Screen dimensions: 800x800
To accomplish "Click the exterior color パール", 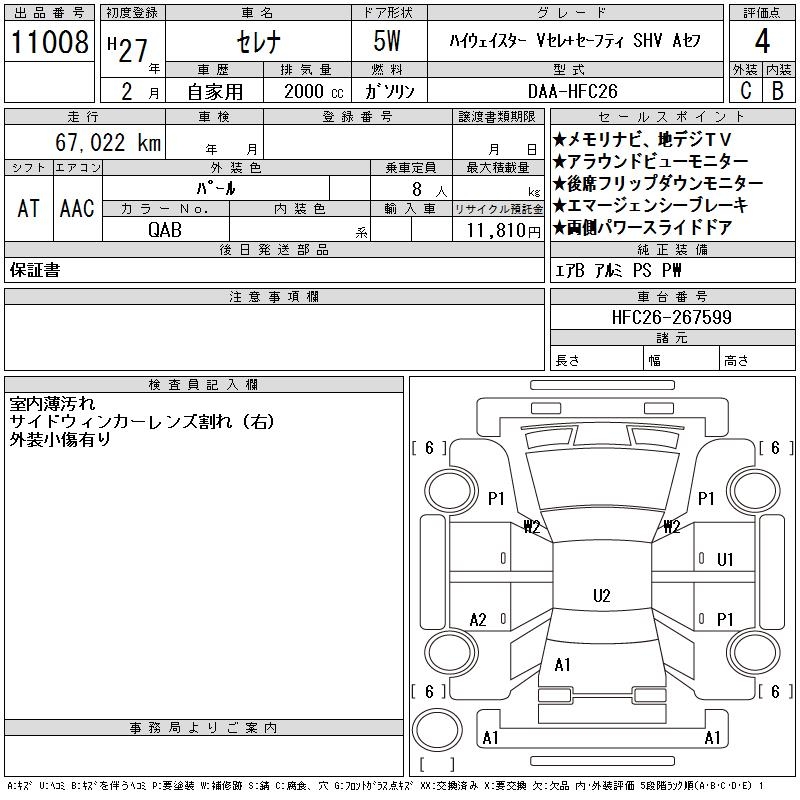I will (x=216, y=188).
